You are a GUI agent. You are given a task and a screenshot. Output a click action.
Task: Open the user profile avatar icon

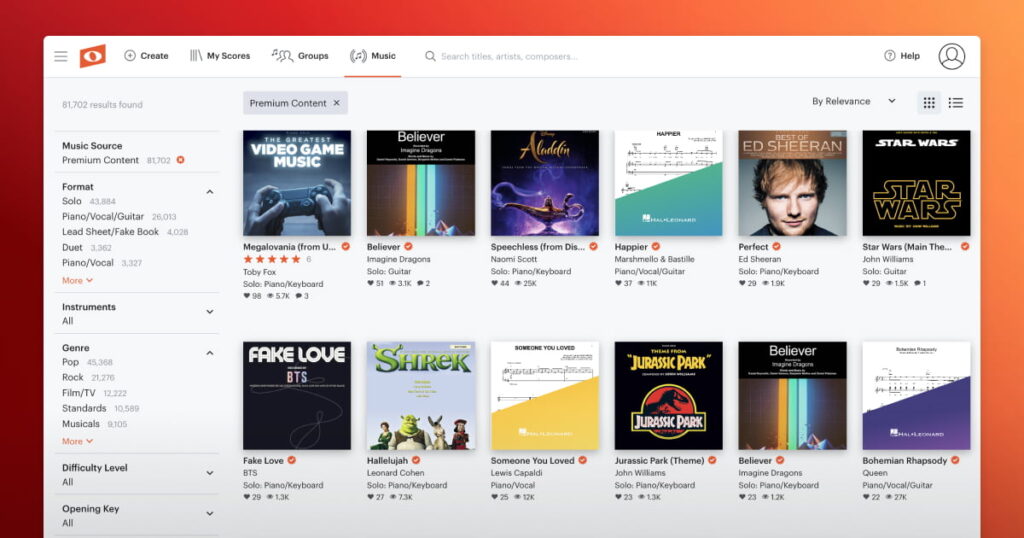pos(951,56)
